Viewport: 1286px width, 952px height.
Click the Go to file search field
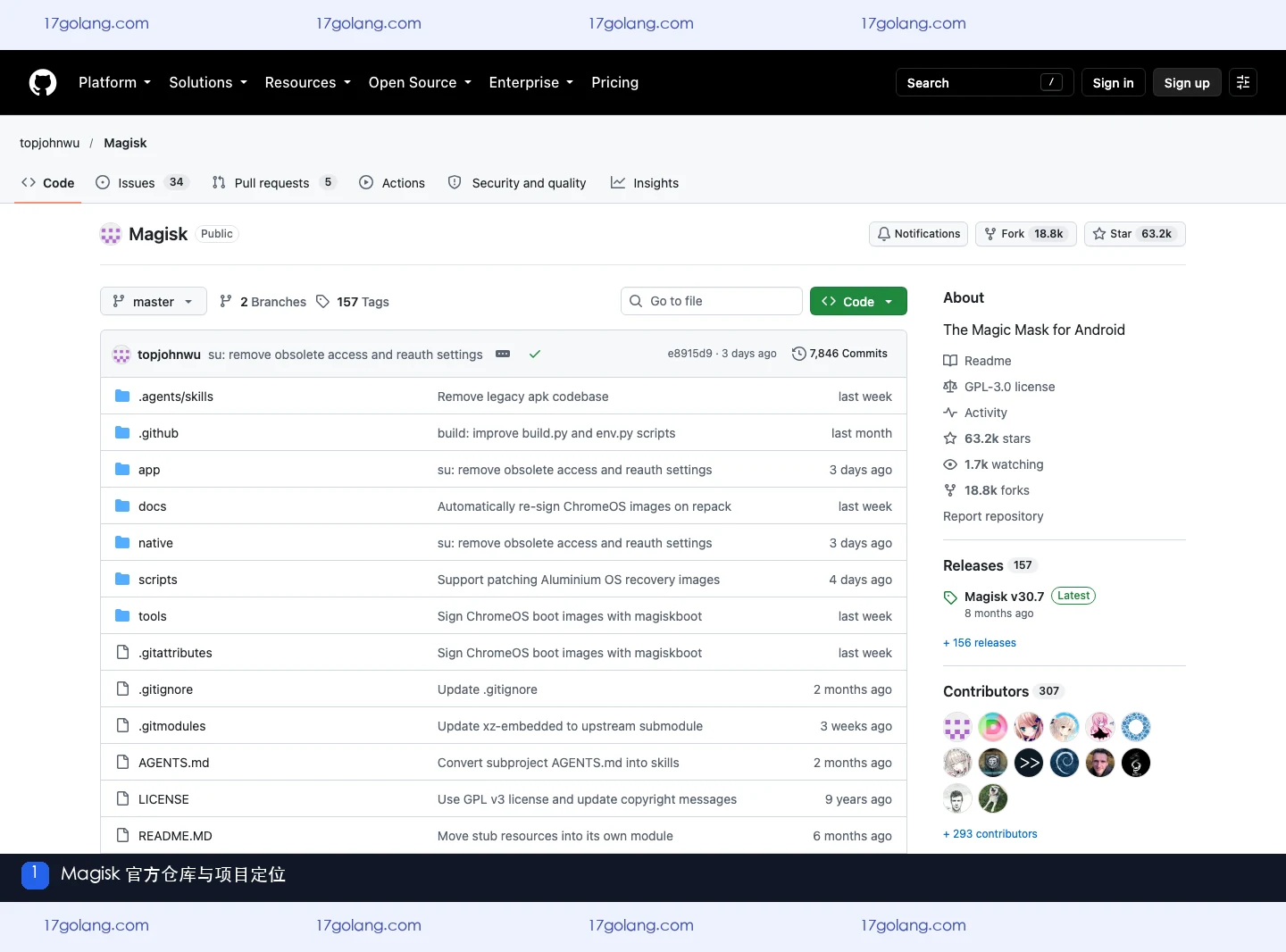pos(712,302)
